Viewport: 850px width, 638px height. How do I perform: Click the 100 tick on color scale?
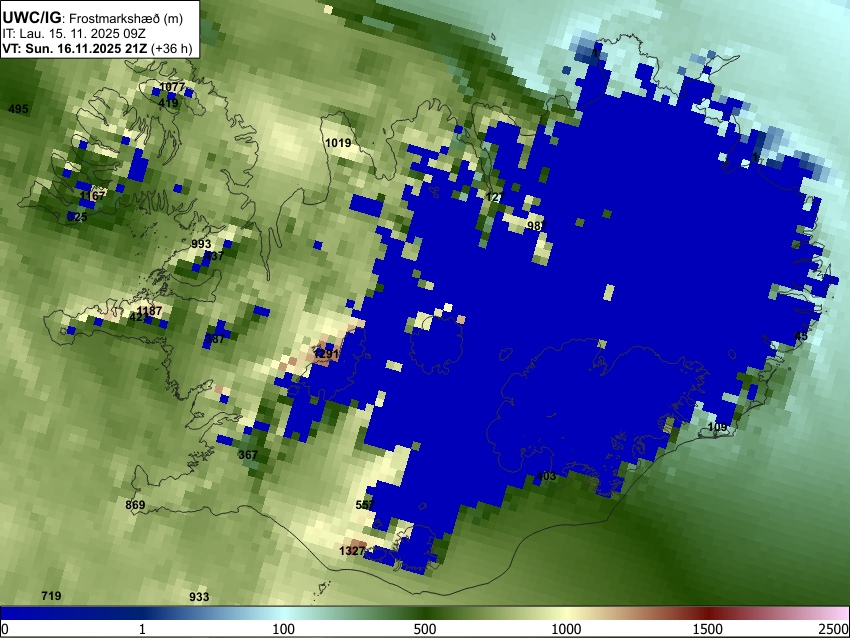284,629
